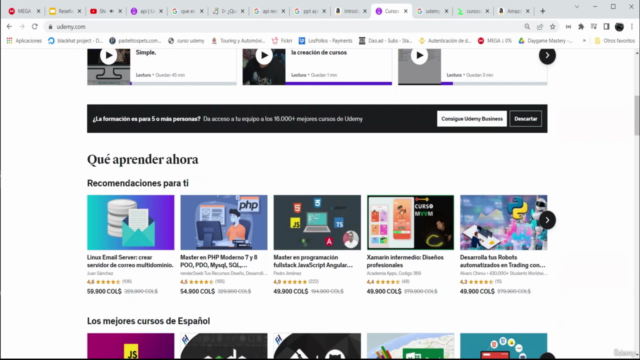Play the 'la creación de cursos' lecture

tap(264, 56)
